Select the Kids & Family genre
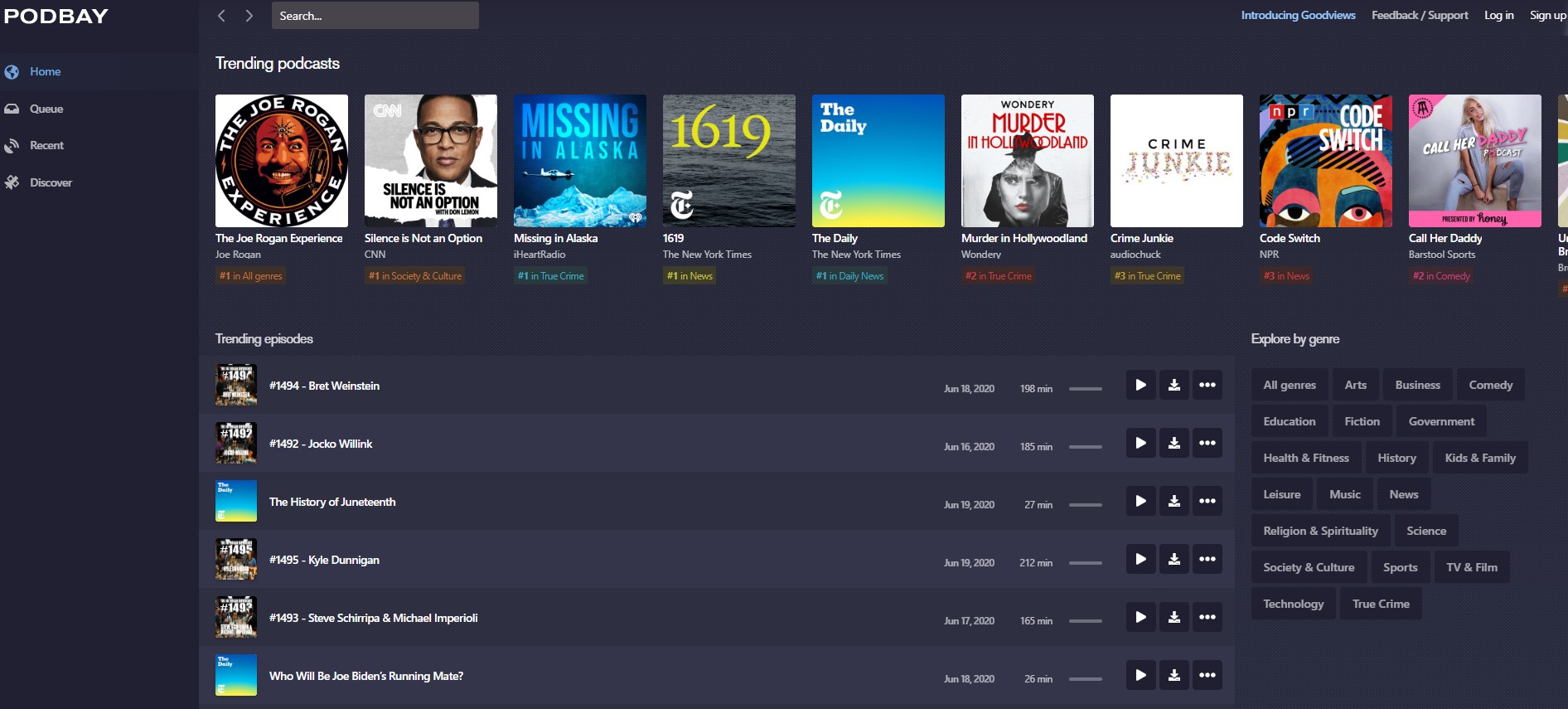1568x709 pixels. click(x=1480, y=458)
